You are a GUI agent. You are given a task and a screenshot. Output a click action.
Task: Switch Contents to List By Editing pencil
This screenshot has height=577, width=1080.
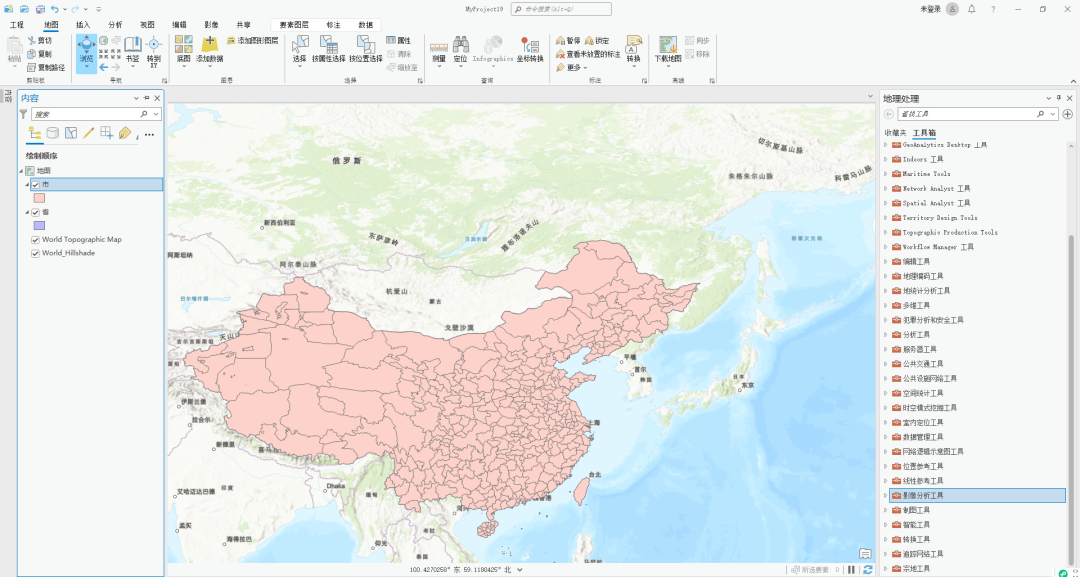click(88, 133)
